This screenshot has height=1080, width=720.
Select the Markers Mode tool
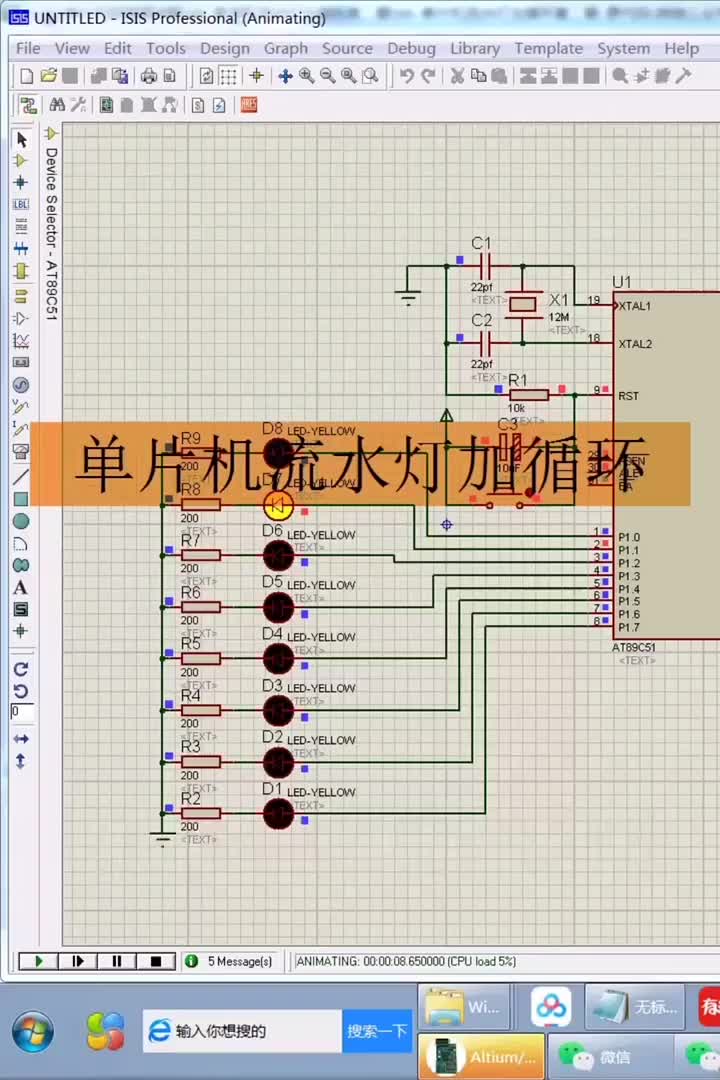point(21,631)
